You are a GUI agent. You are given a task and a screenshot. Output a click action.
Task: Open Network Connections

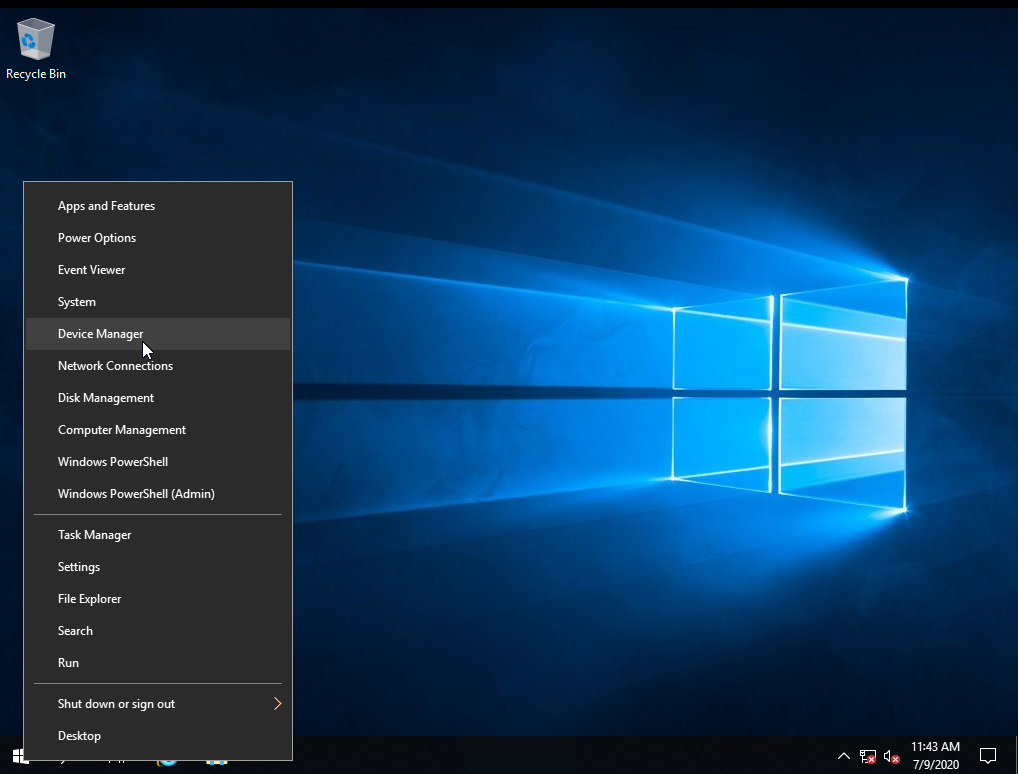158,366
